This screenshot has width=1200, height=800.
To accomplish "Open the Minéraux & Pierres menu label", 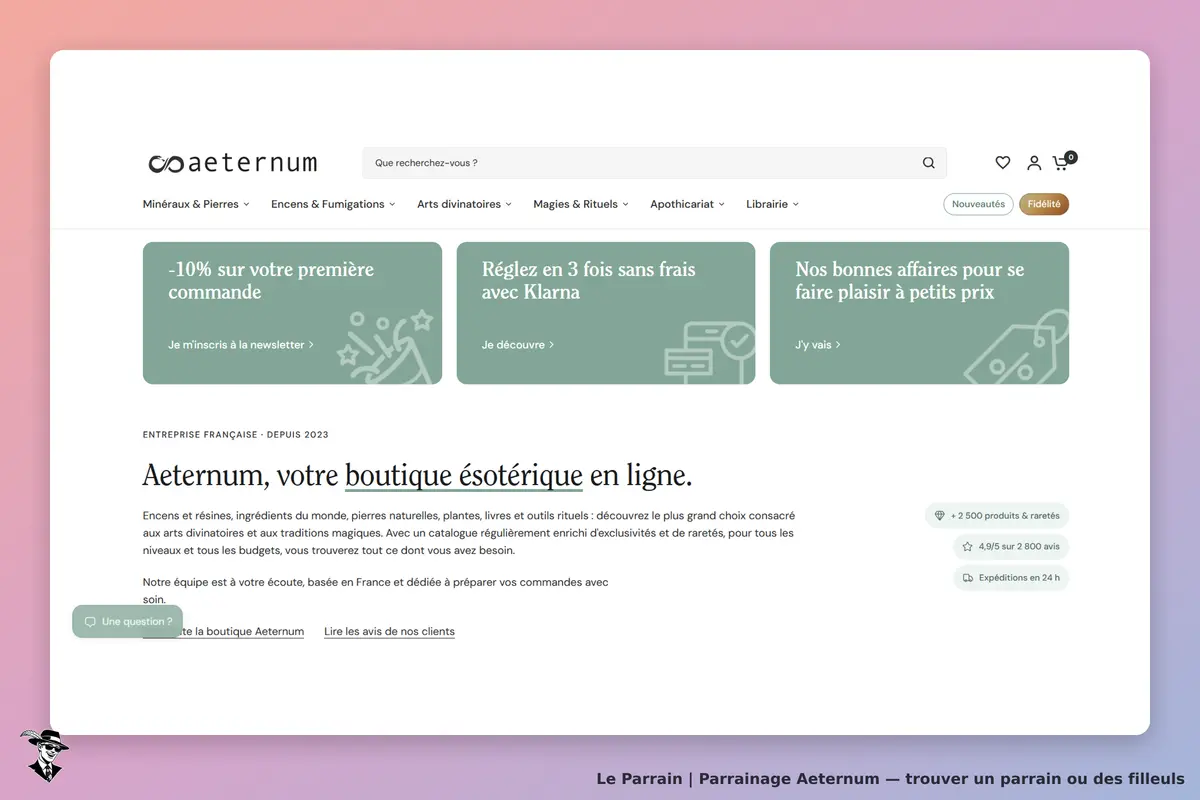I will coord(191,204).
